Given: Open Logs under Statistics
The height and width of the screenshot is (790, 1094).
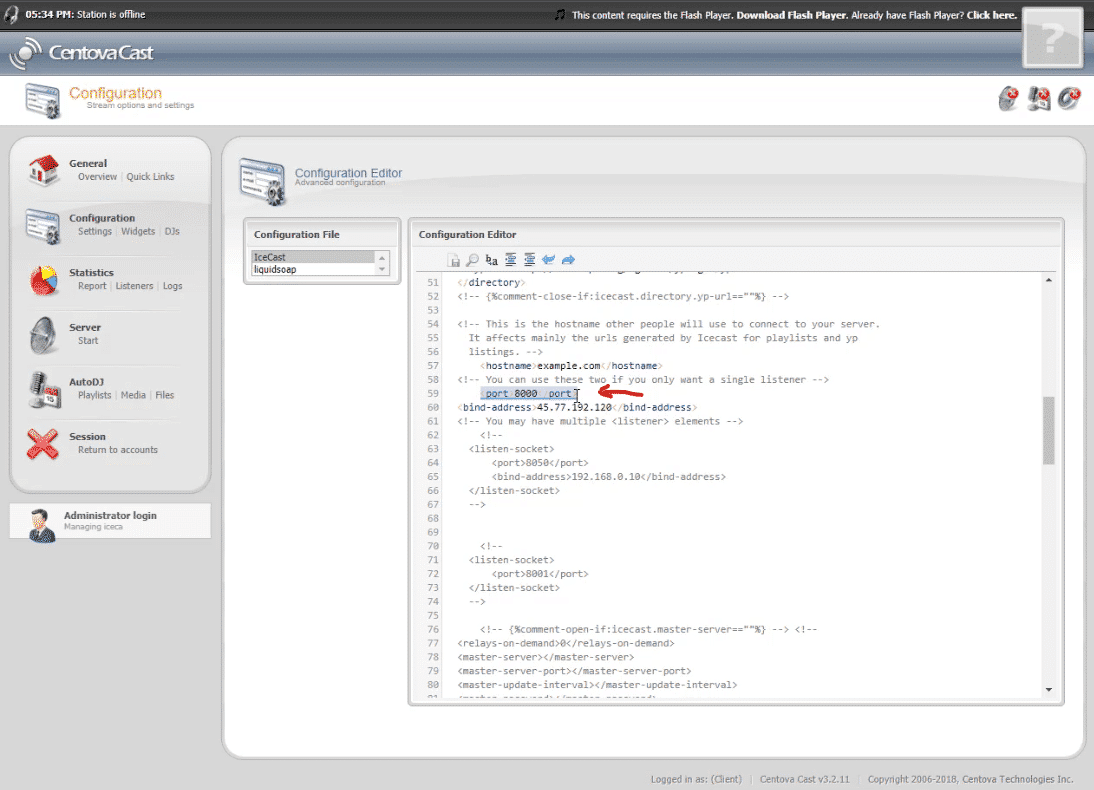Looking at the screenshot, I should (172, 286).
